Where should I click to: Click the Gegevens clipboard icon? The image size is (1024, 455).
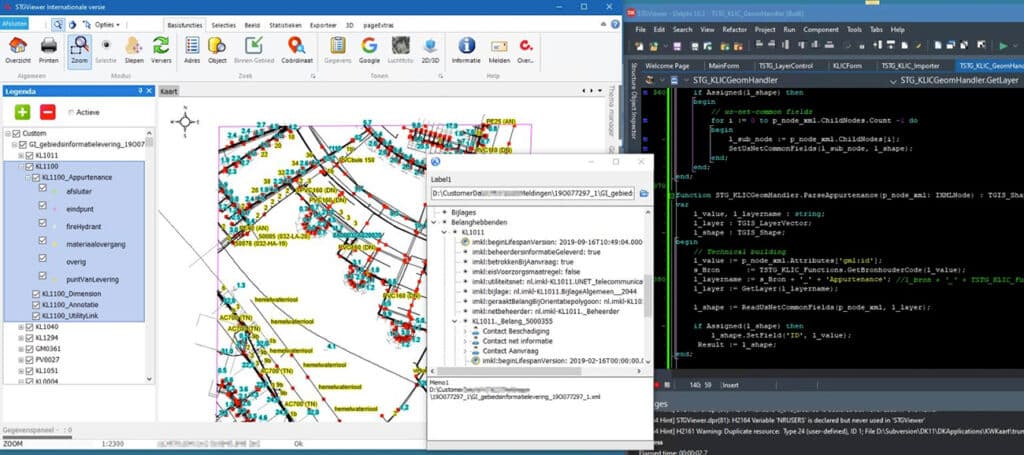[x=338, y=45]
